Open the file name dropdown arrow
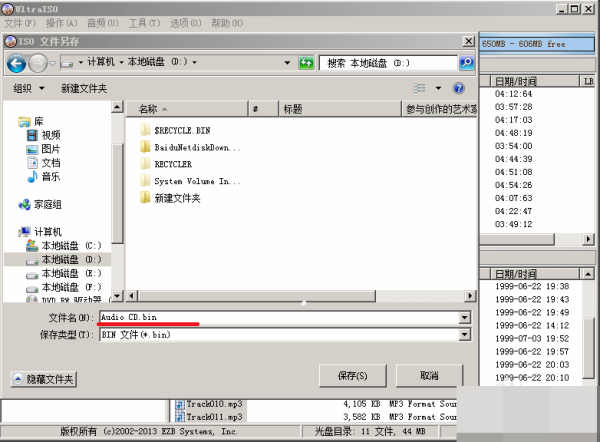The height and width of the screenshot is (442, 600). click(x=465, y=317)
